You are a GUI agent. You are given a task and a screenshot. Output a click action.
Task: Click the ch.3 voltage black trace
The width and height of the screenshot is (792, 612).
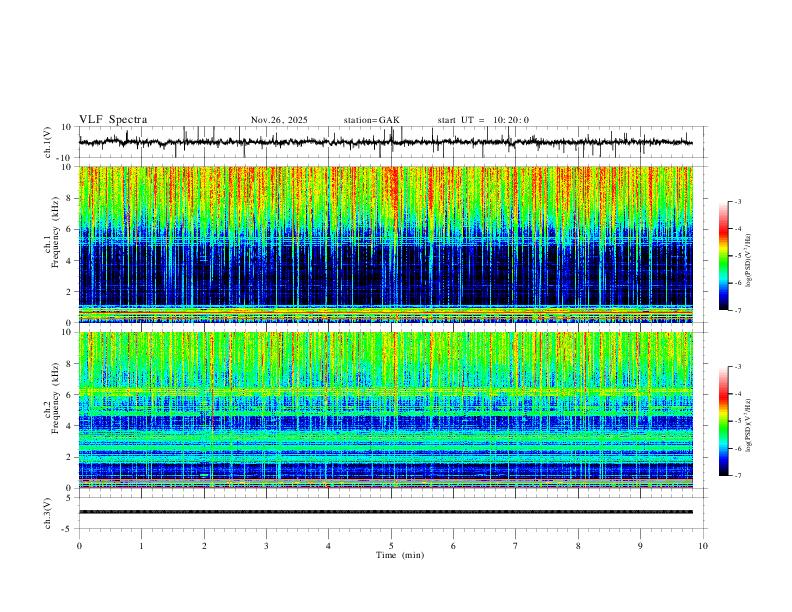[385, 512]
